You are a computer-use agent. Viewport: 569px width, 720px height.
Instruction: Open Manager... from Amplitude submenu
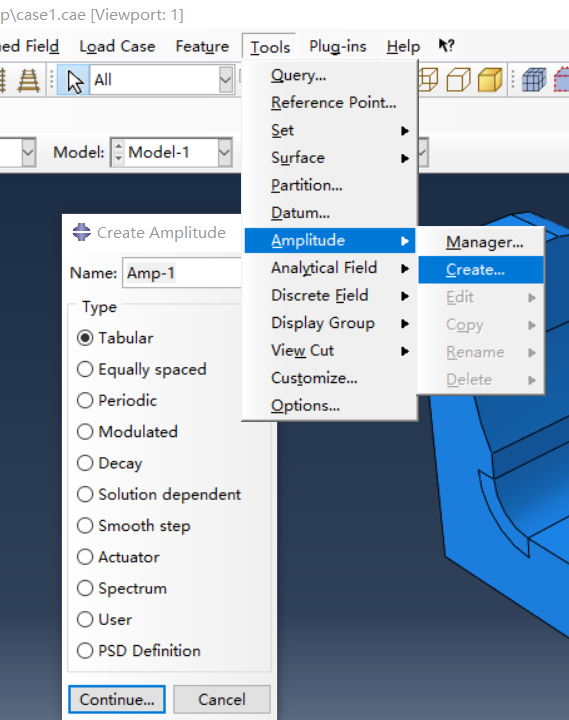pos(481,242)
